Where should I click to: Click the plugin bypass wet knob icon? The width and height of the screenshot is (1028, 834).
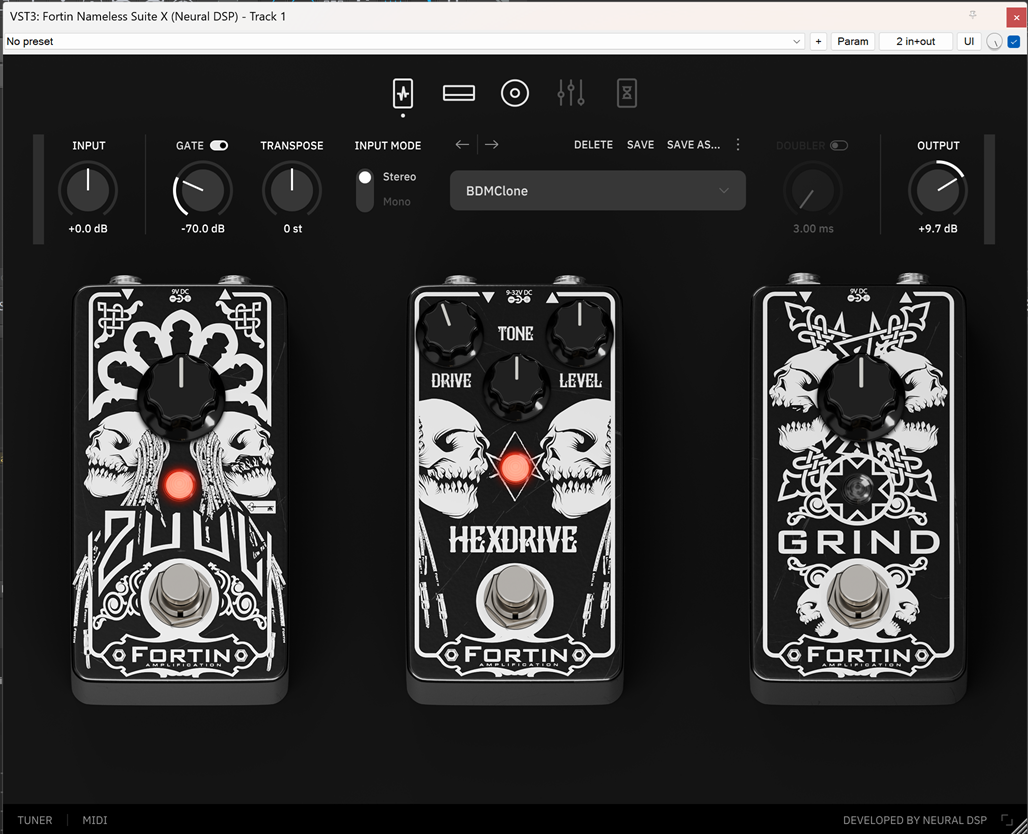point(994,41)
